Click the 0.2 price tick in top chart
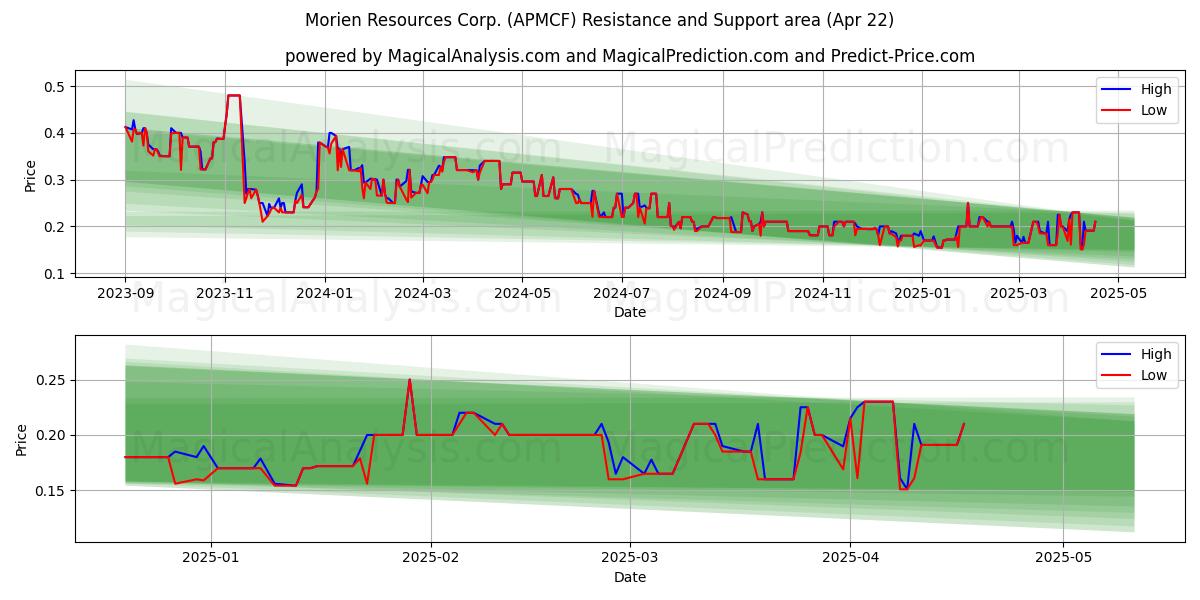The width and height of the screenshot is (1200, 600). (x=55, y=227)
